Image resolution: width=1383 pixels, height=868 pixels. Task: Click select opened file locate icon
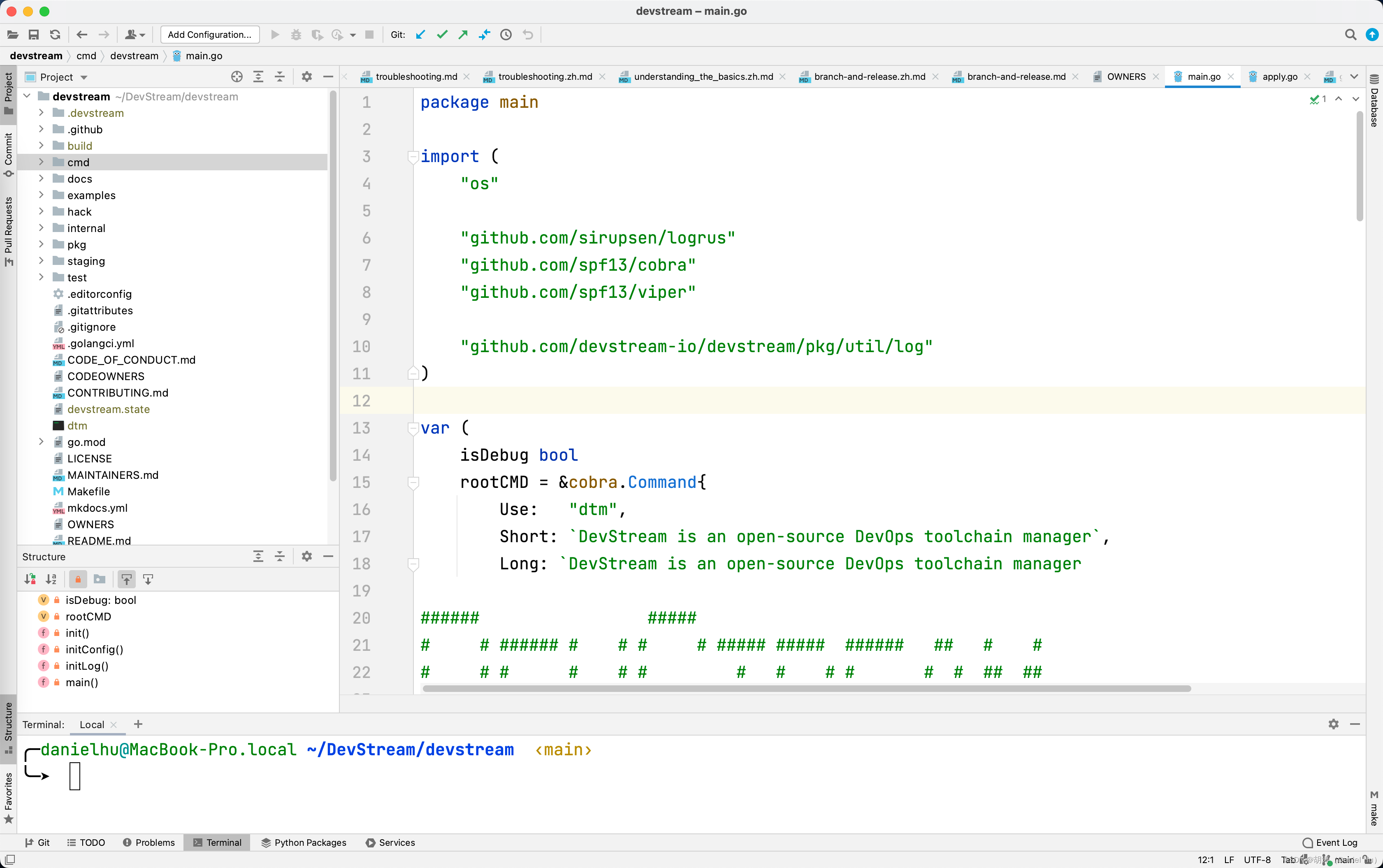click(x=237, y=77)
